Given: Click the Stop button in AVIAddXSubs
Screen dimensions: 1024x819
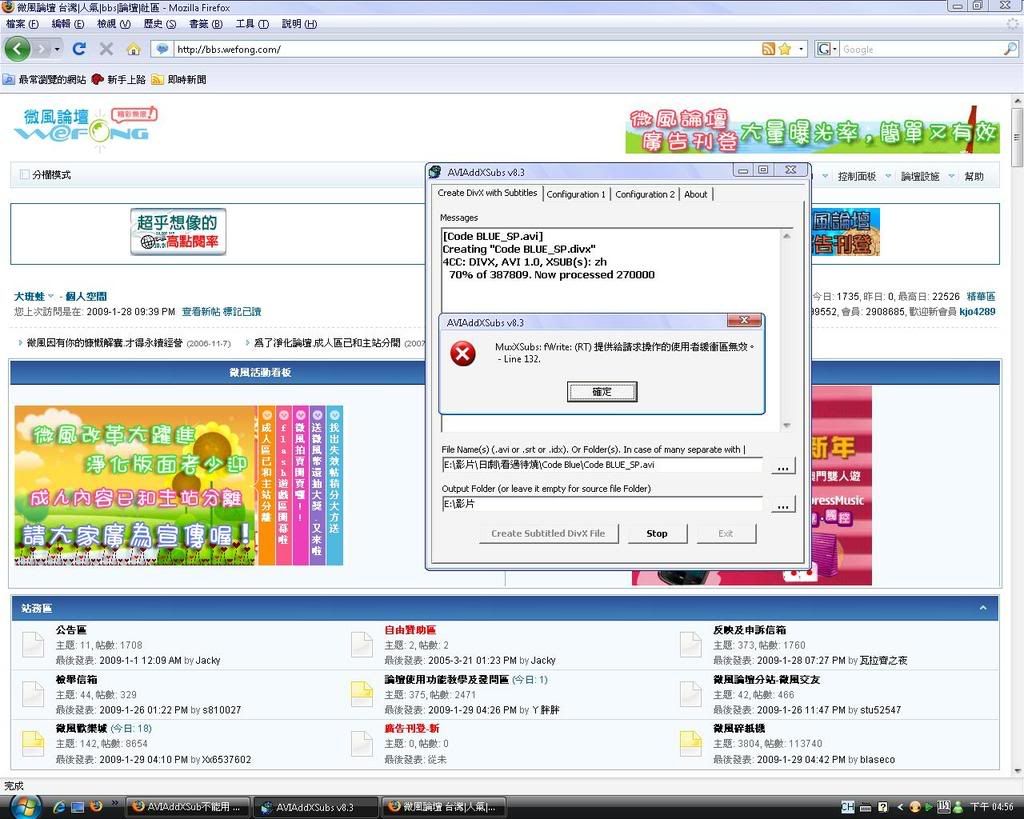Looking at the screenshot, I should [657, 533].
